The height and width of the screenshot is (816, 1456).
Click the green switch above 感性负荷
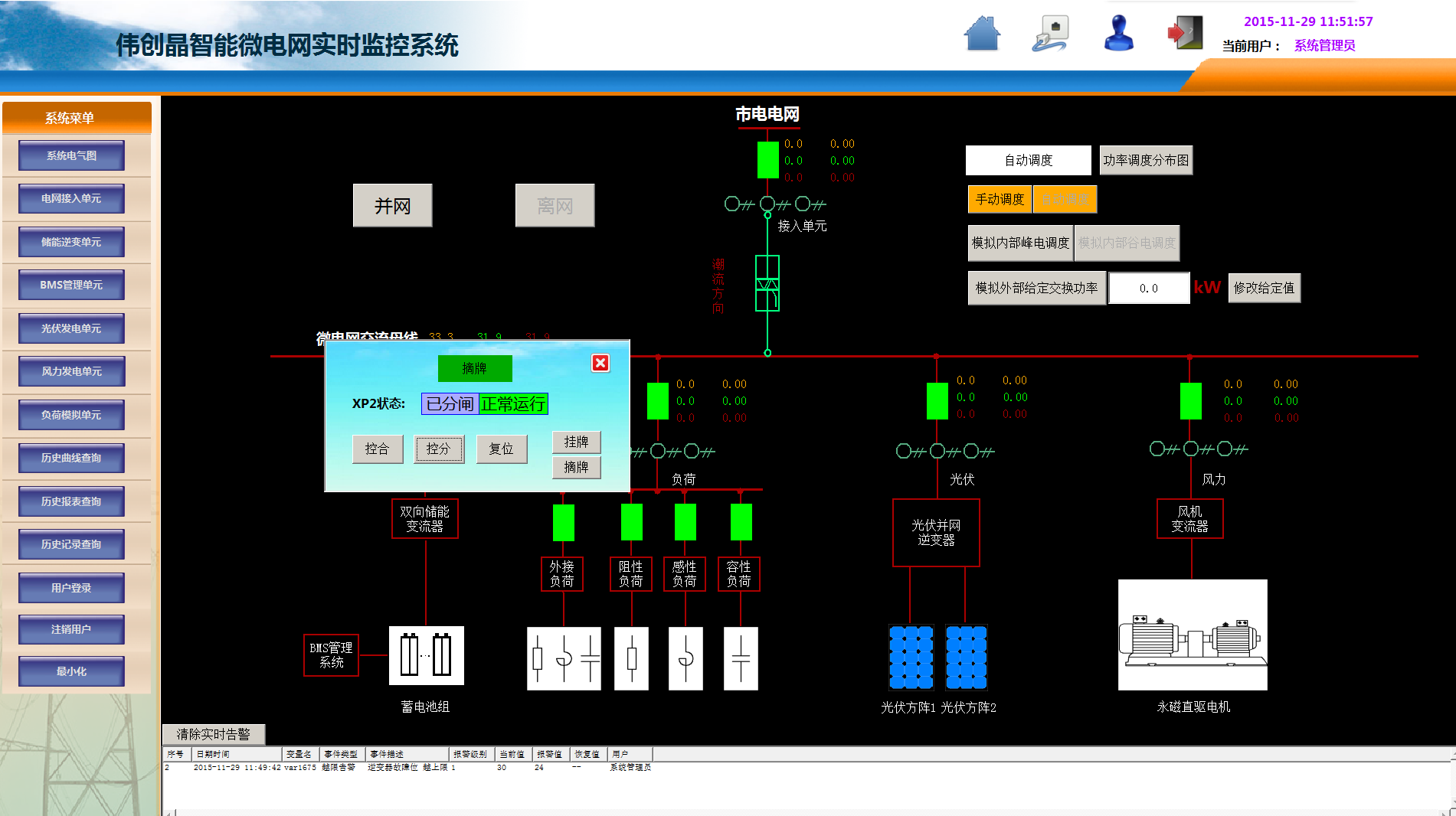[685, 522]
